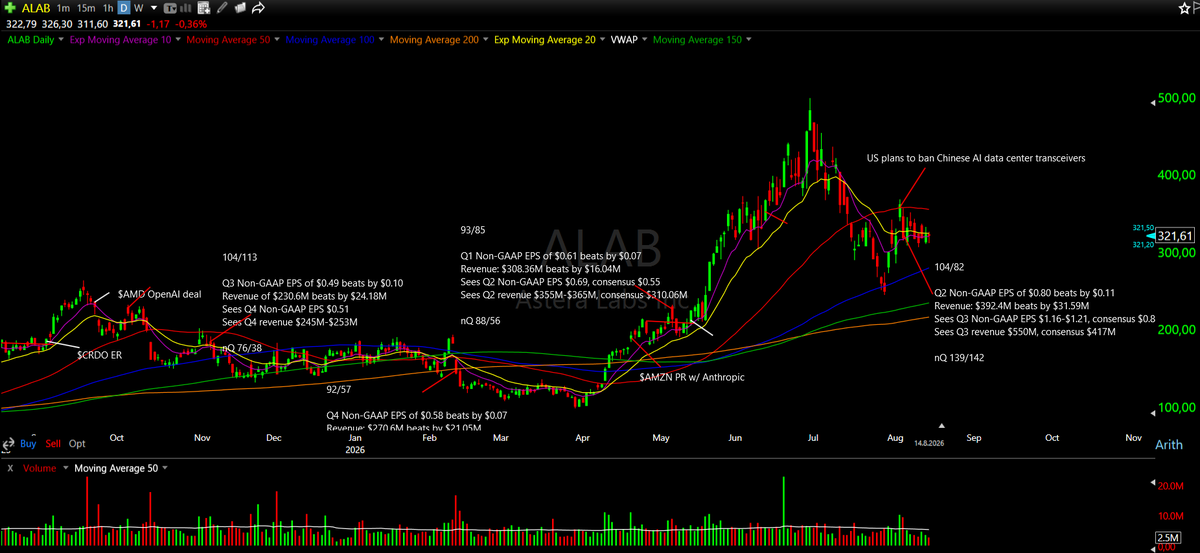The width and height of the screenshot is (1200, 553).
Task: Select the W weekly timeframe
Action: click(138, 8)
